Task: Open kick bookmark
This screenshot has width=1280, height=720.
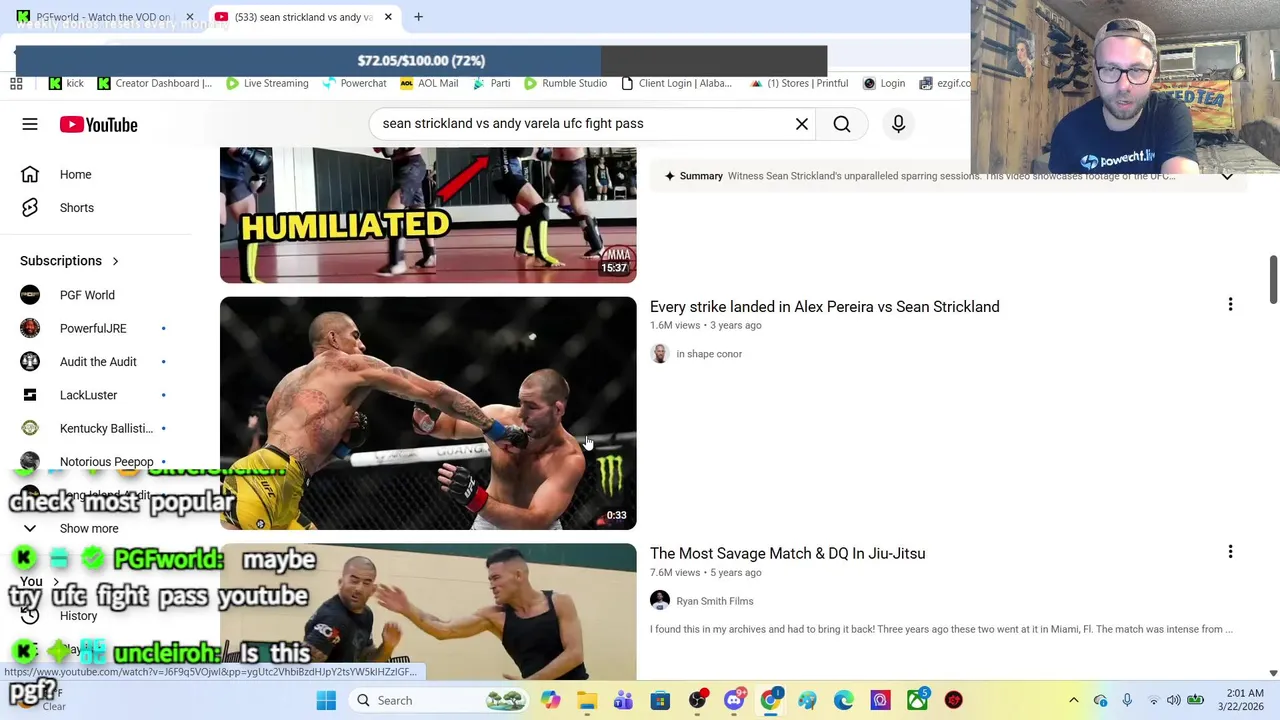Action: pyautogui.click(x=66, y=83)
